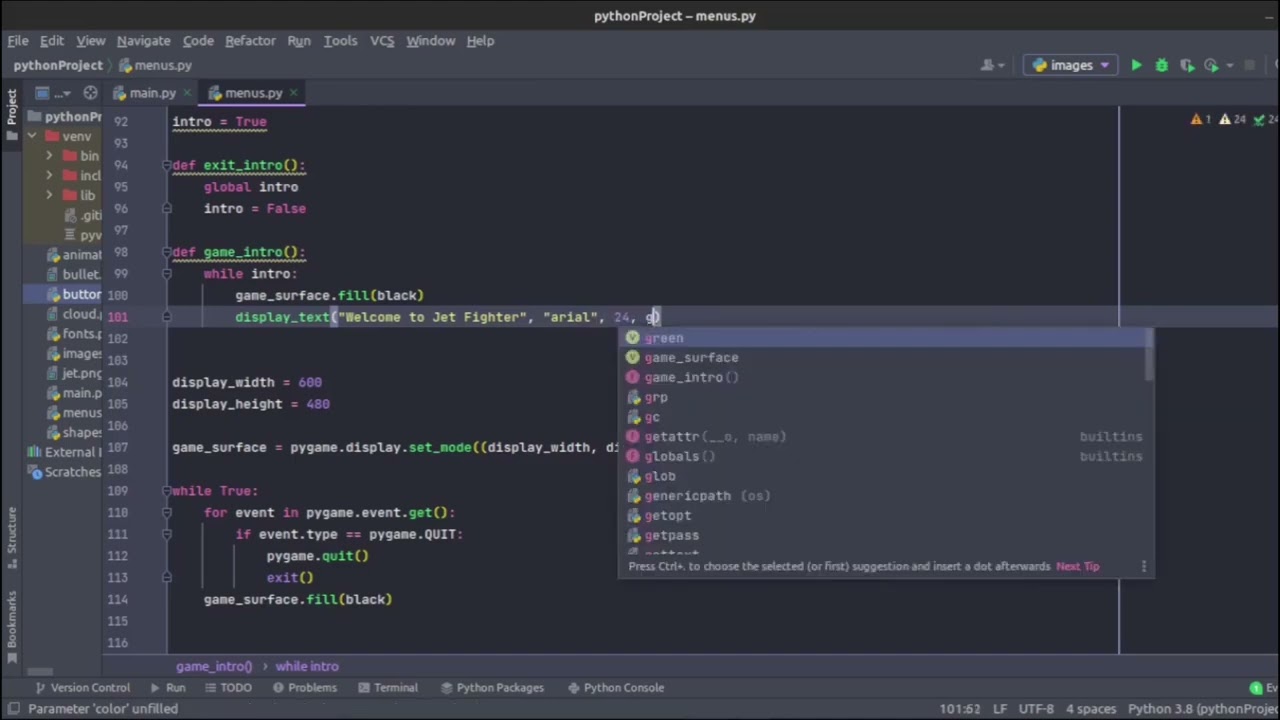The width and height of the screenshot is (1280, 720).
Task: Click the yellow weak warning indicator showing 24
Action: click(1232, 120)
